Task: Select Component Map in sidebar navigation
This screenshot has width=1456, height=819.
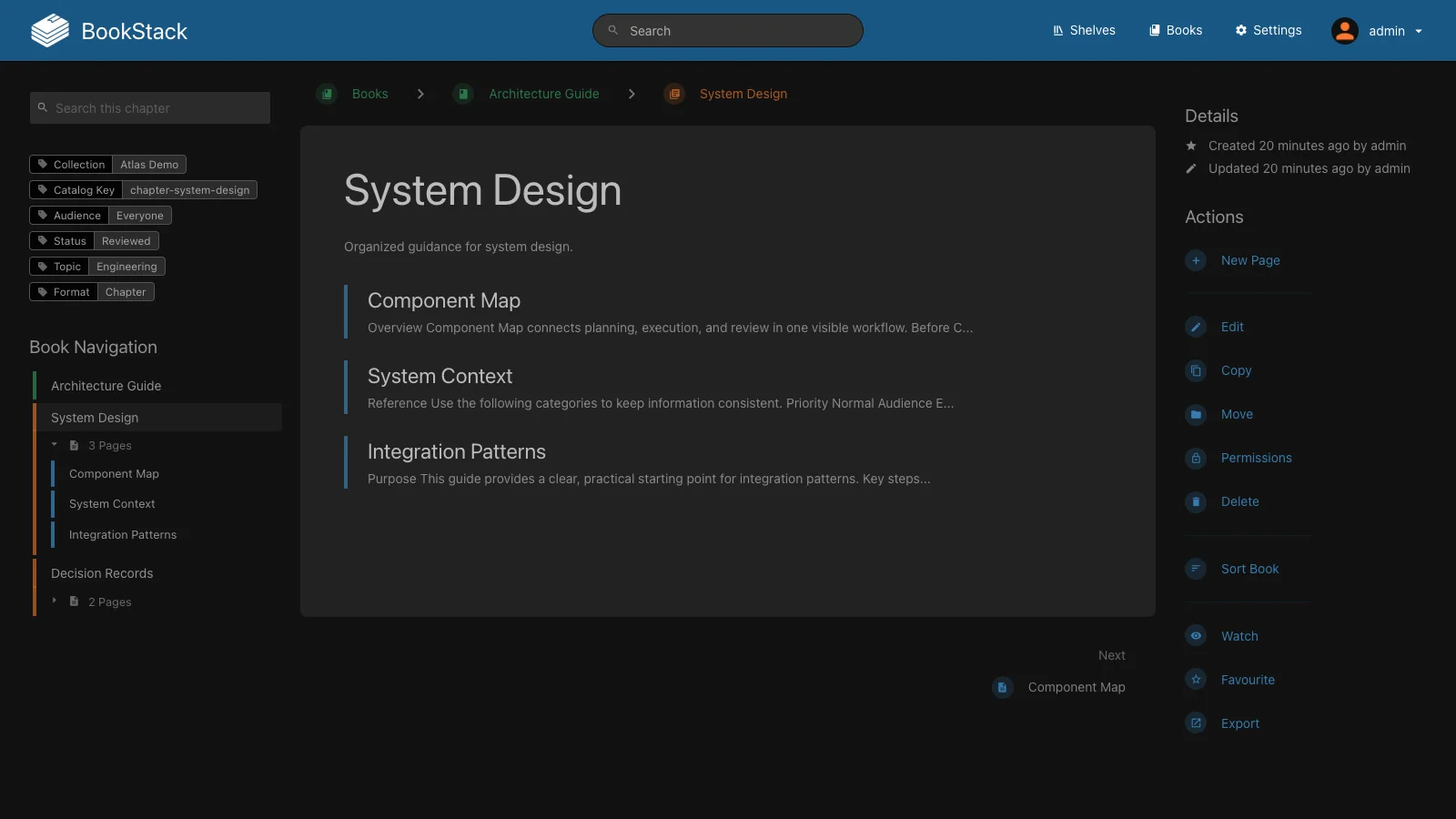Action: (x=114, y=474)
